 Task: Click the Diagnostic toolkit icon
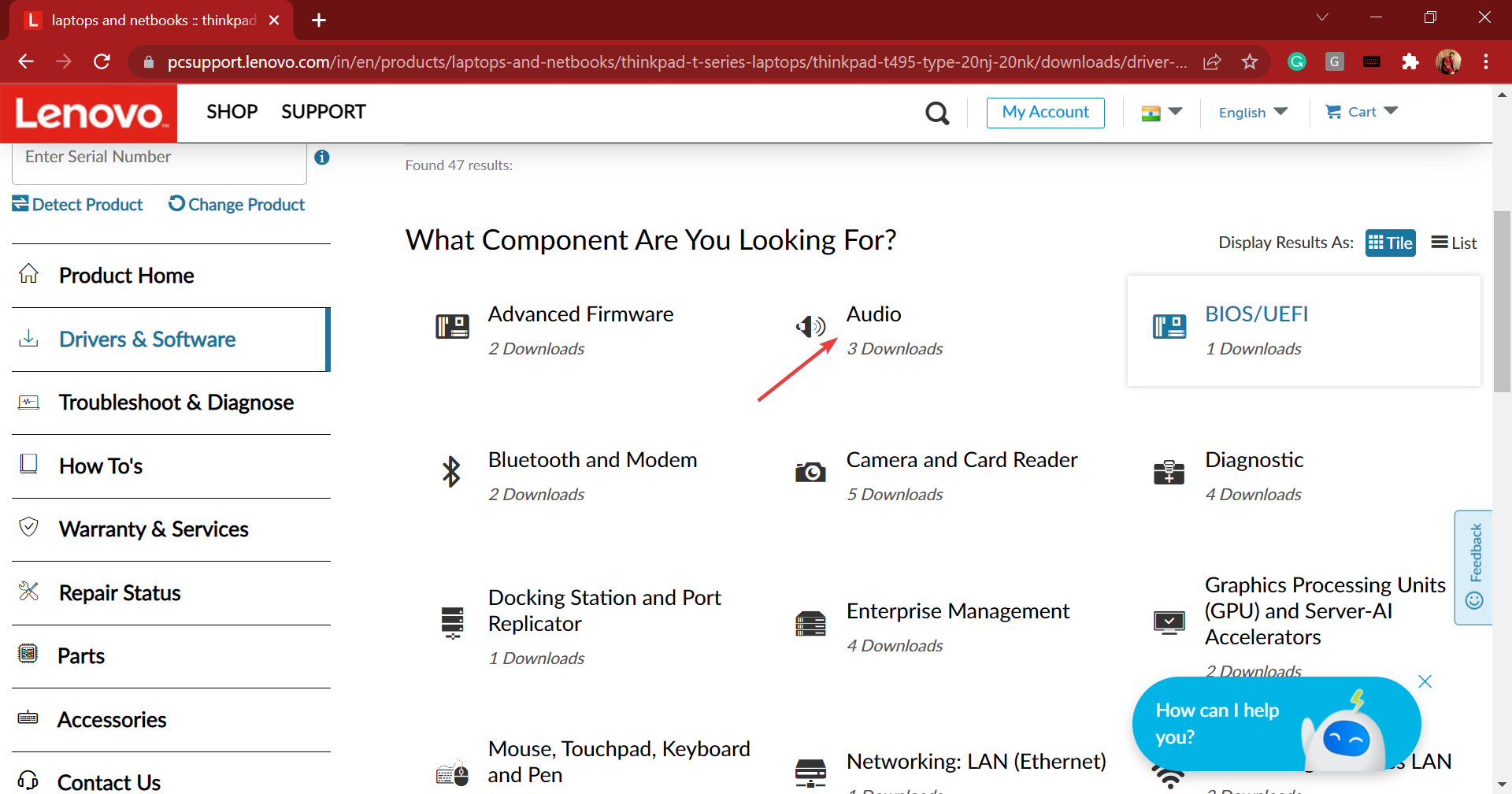[x=1169, y=472]
